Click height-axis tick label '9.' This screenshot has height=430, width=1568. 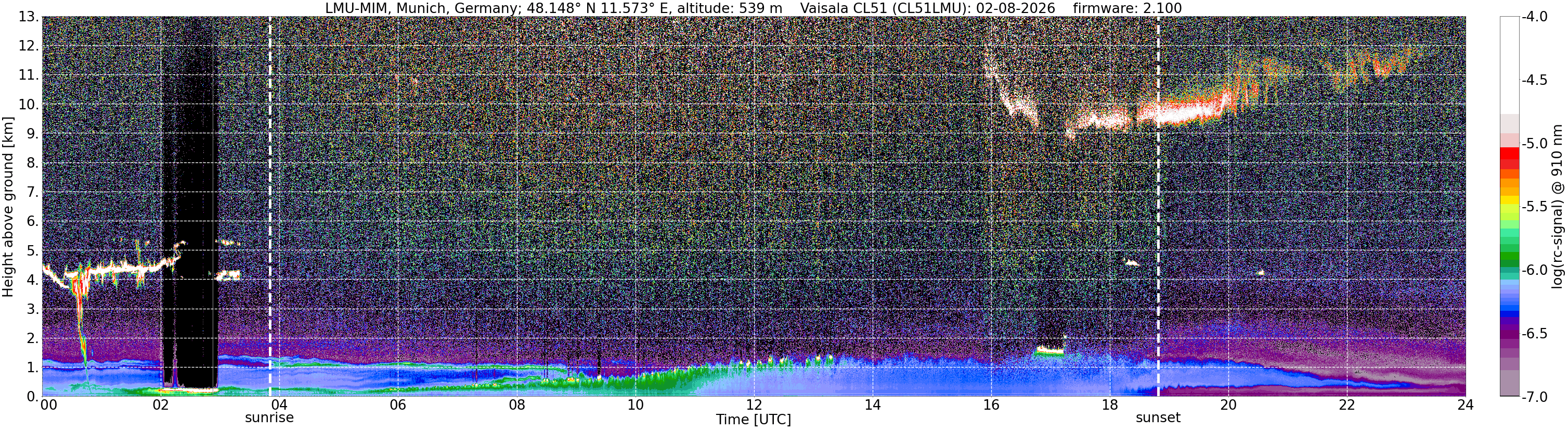coord(33,134)
